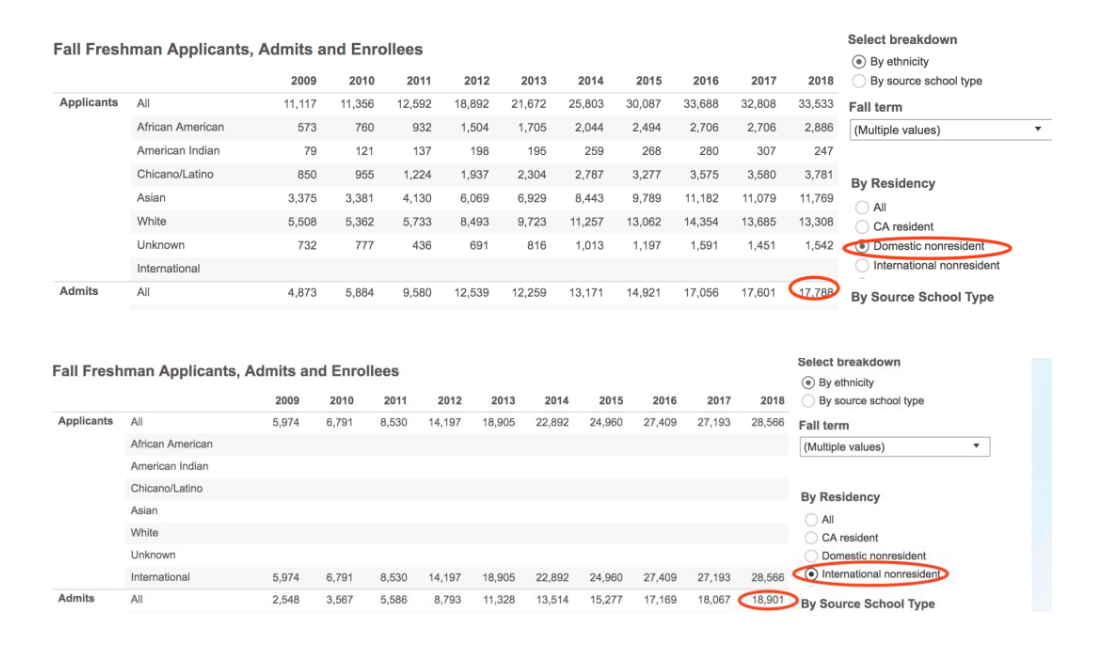Select 'By ethnicity' radio in top dashboard
1111x665 pixels.
pos(858,62)
